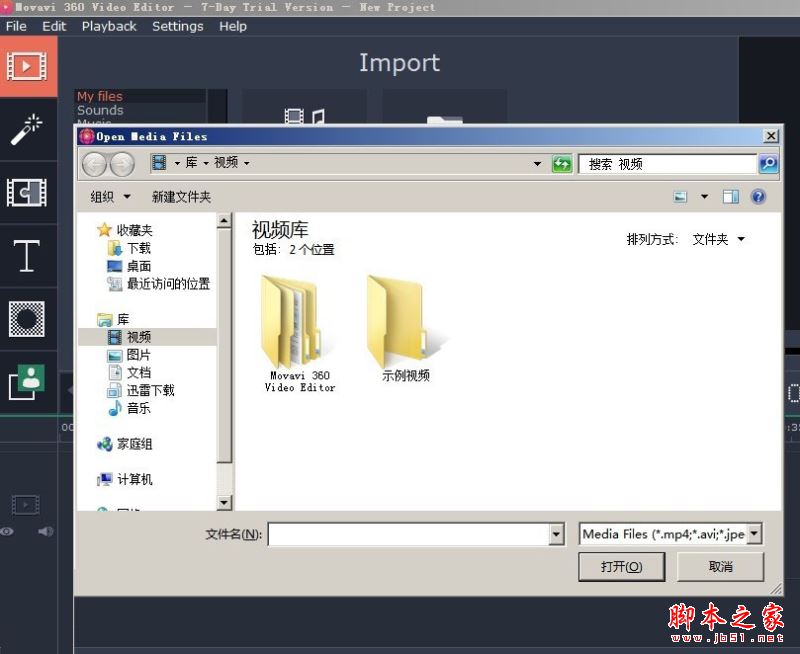The image size is (800, 654).
Task: Click the blue help question icon
Action: point(759,196)
